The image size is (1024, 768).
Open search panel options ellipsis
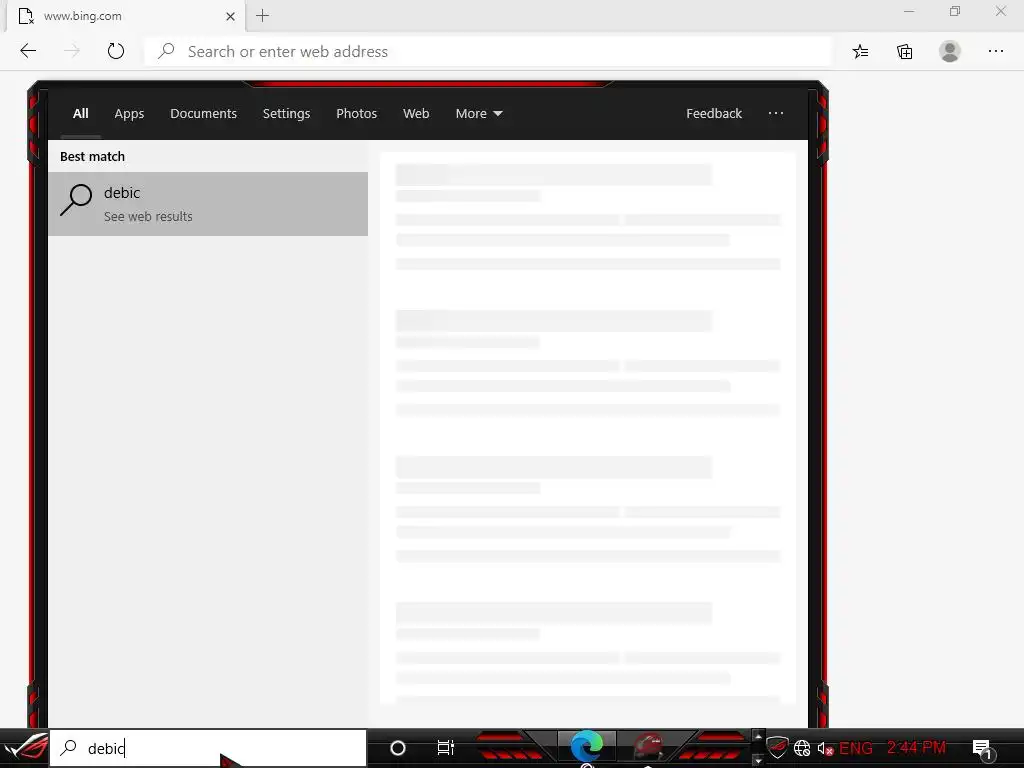point(776,113)
